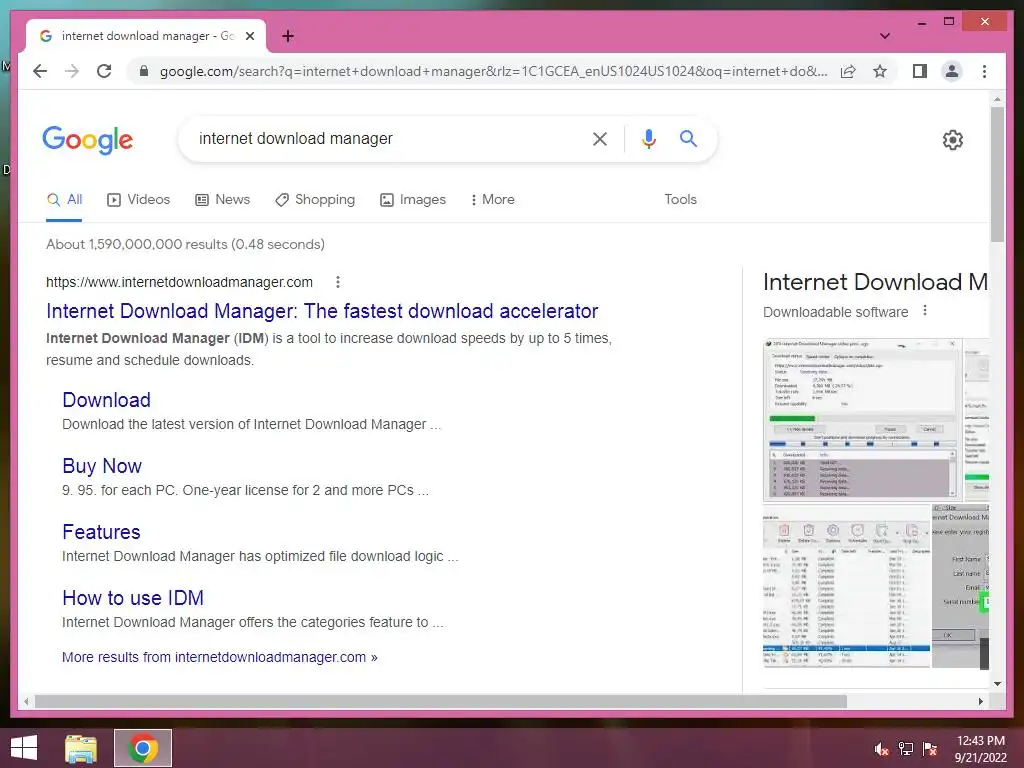Image resolution: width=1024 pixels, height=768 pixels.
Task: Open the Chrome profile avatar
Action: (x=952, y=71)
